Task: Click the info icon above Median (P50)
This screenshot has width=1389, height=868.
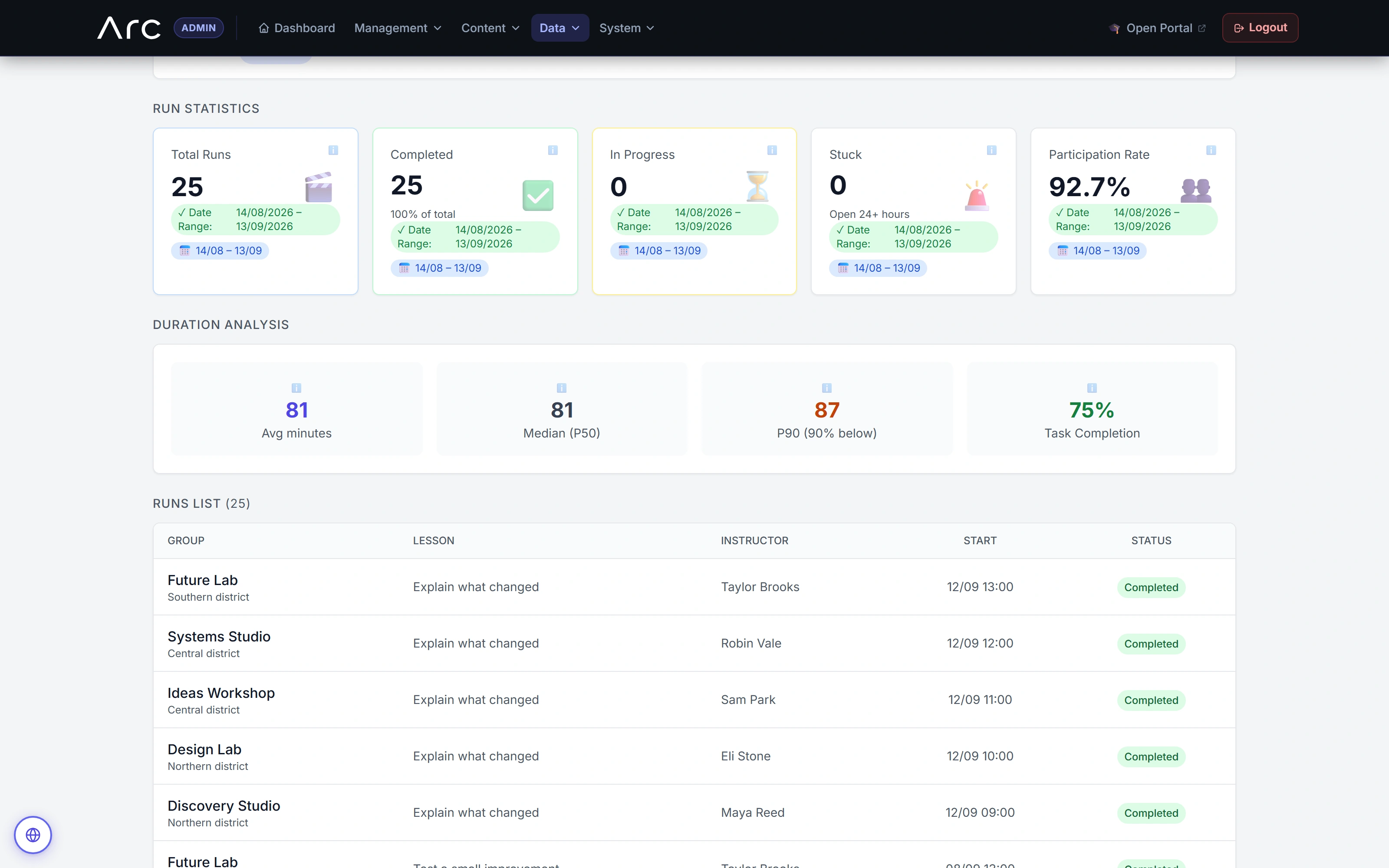Action: pyautogui.click(x=561, y=388)
